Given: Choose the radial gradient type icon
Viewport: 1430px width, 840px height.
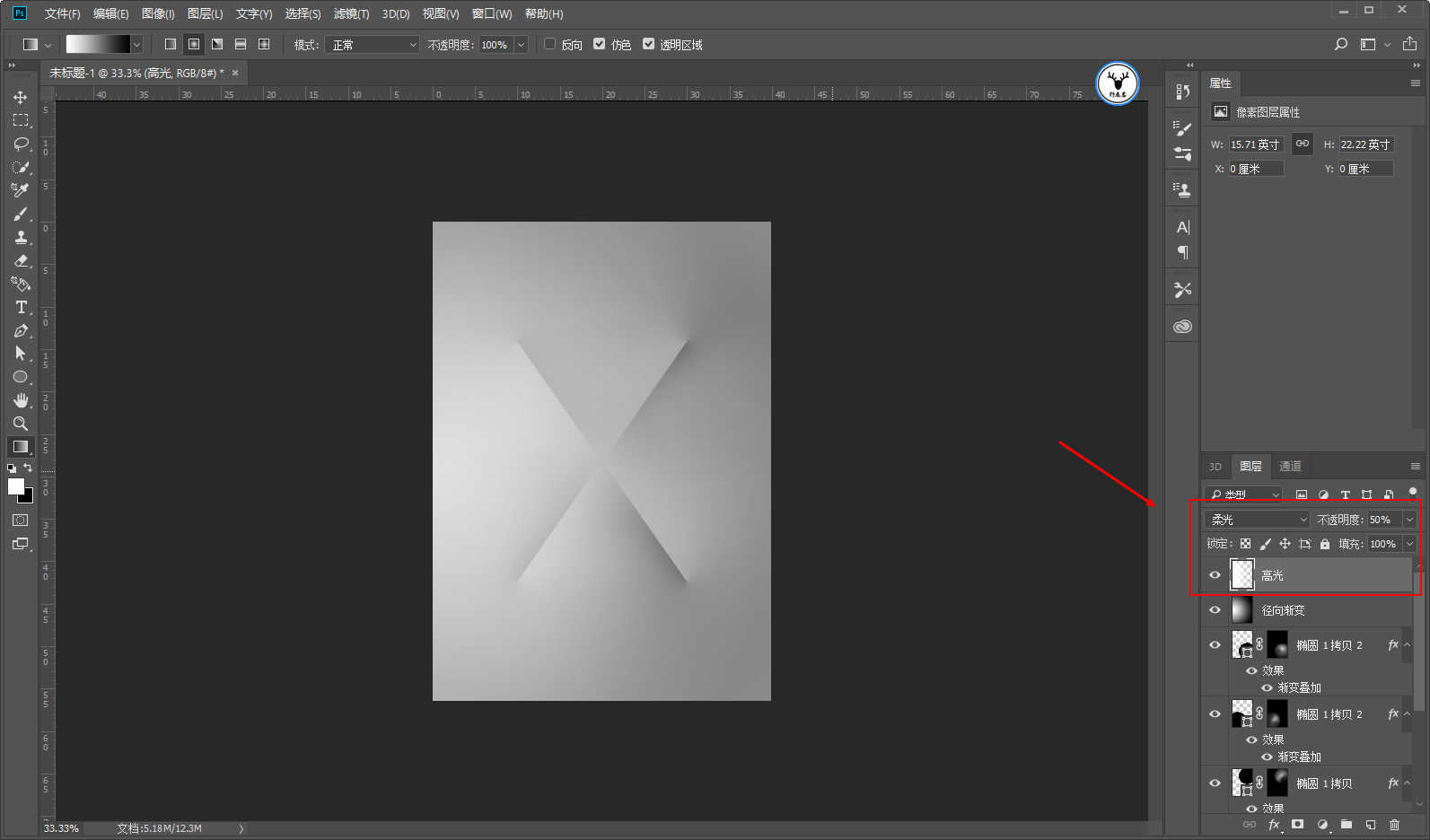Looking at the screenshot, I should pyautogui.click(x=194, y=44).
